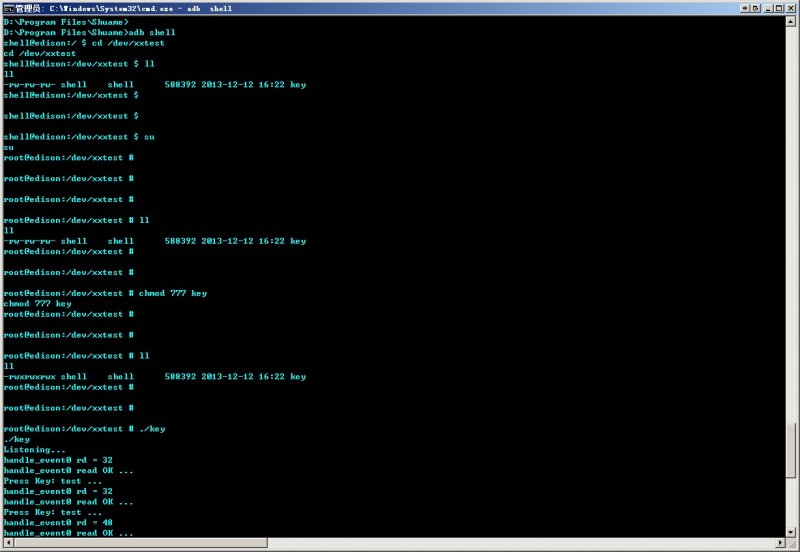Click the vertical scrollbar down arrow
800x552 pixels.
(791, 532)
